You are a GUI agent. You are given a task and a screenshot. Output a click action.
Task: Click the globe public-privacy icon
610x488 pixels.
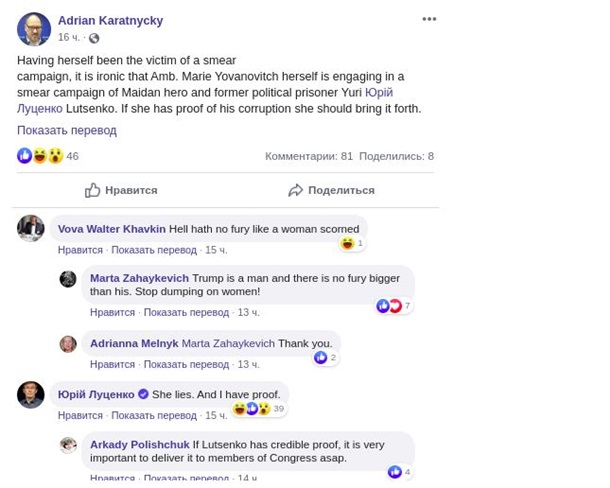pos(94,38)
